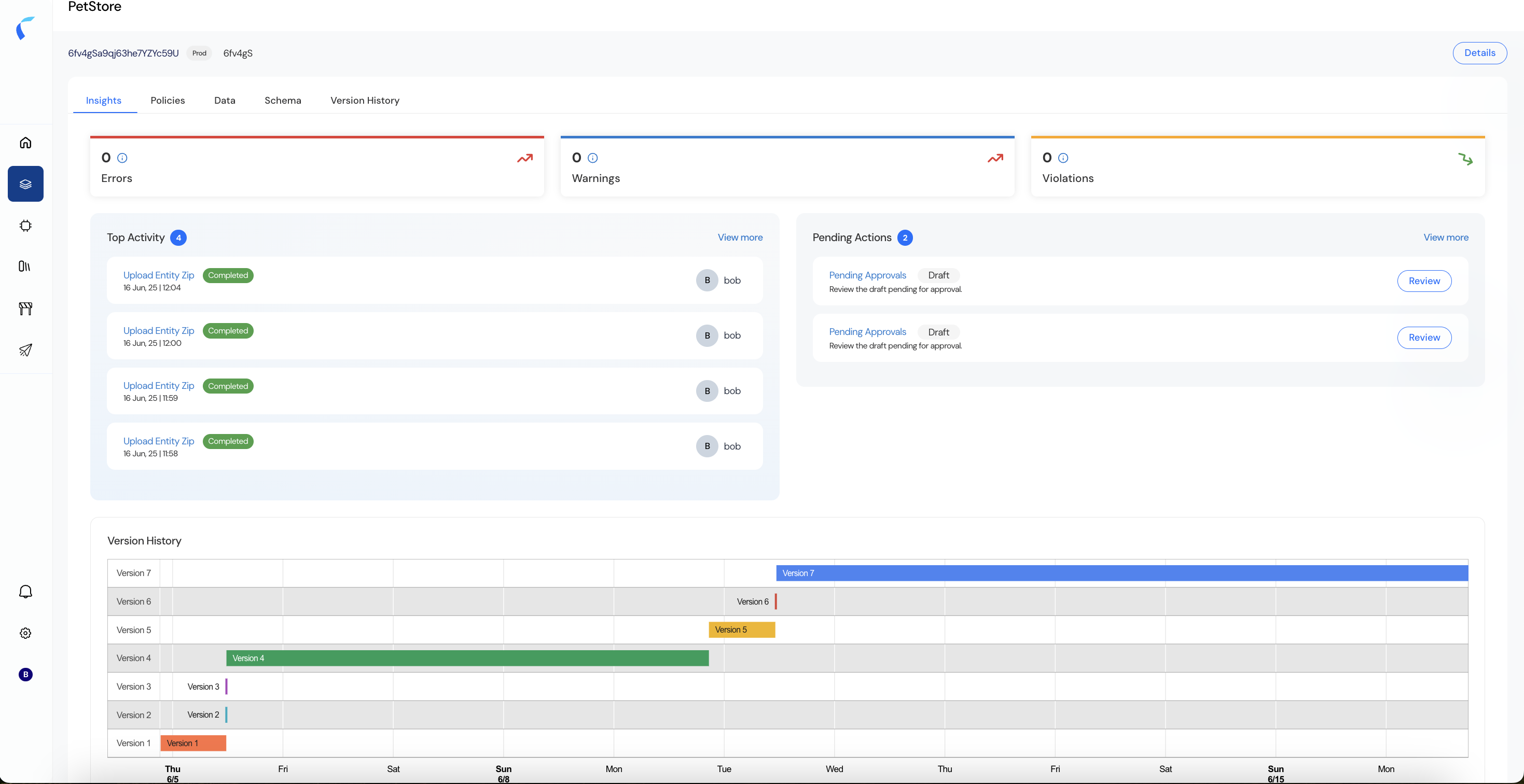Click the paper plane deploy icon

point(25,350)
